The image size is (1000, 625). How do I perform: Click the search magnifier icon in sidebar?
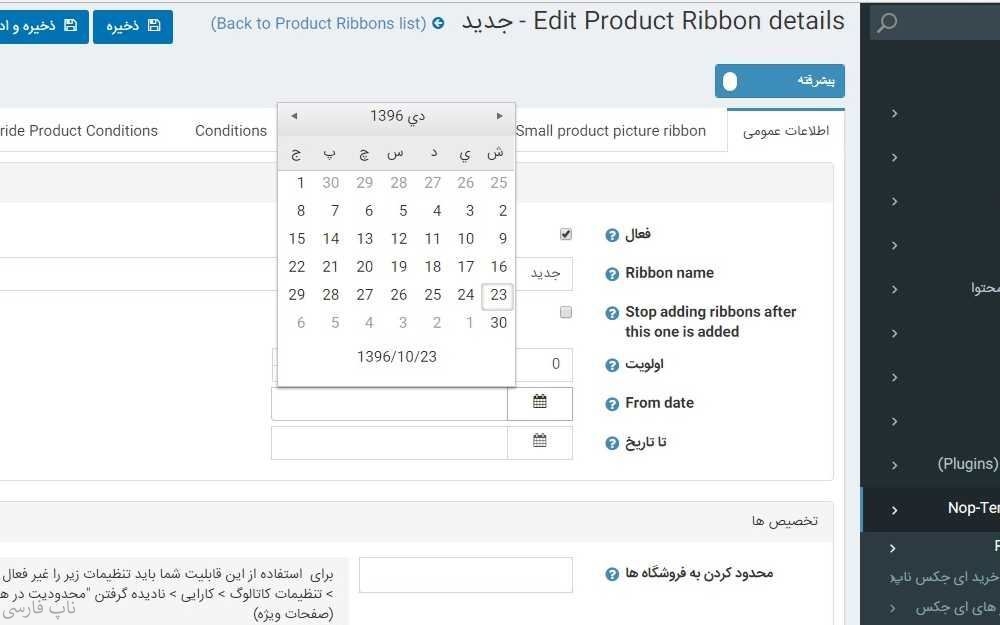click(887, 23)
